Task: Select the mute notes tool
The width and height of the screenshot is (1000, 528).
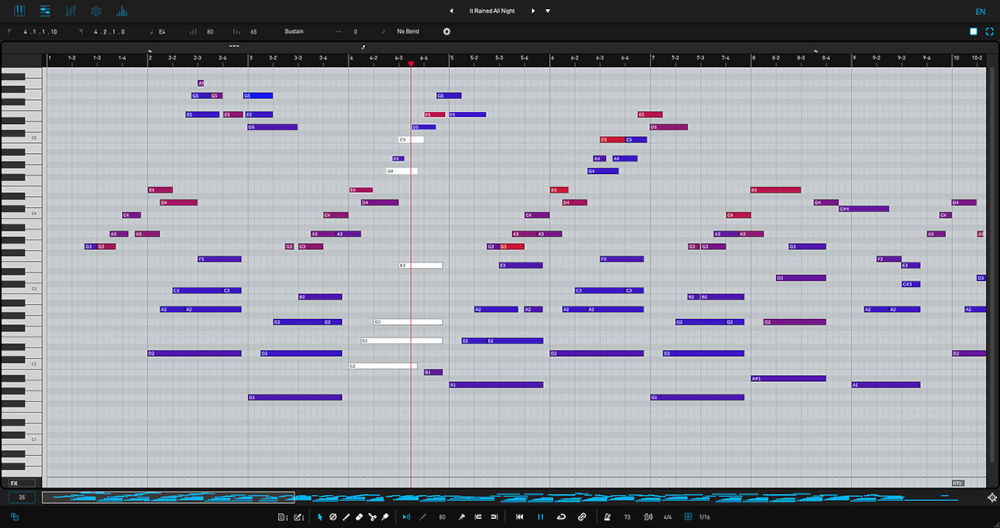Action: (x=333, y=517)
